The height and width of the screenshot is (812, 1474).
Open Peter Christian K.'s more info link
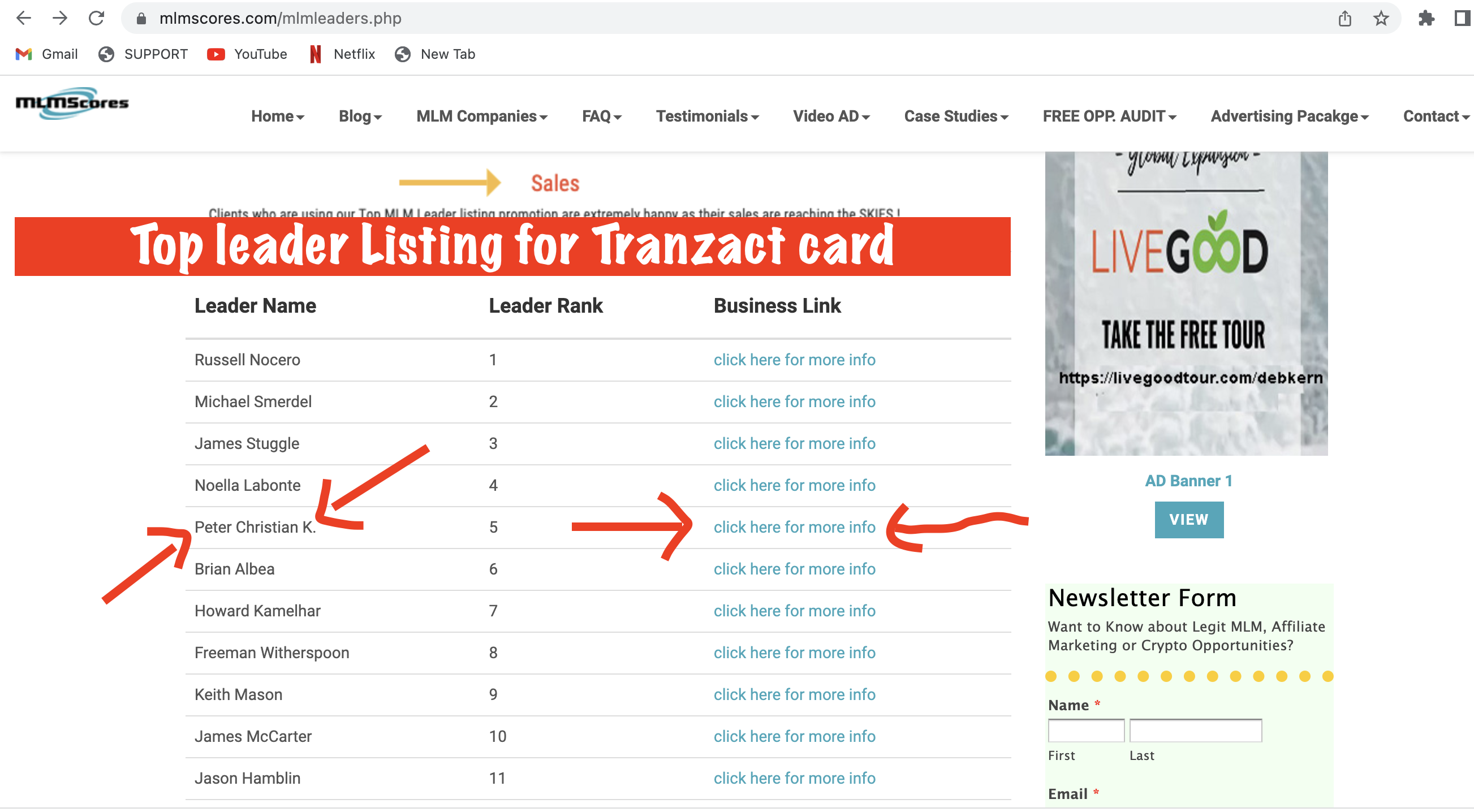tap(794, 527)
